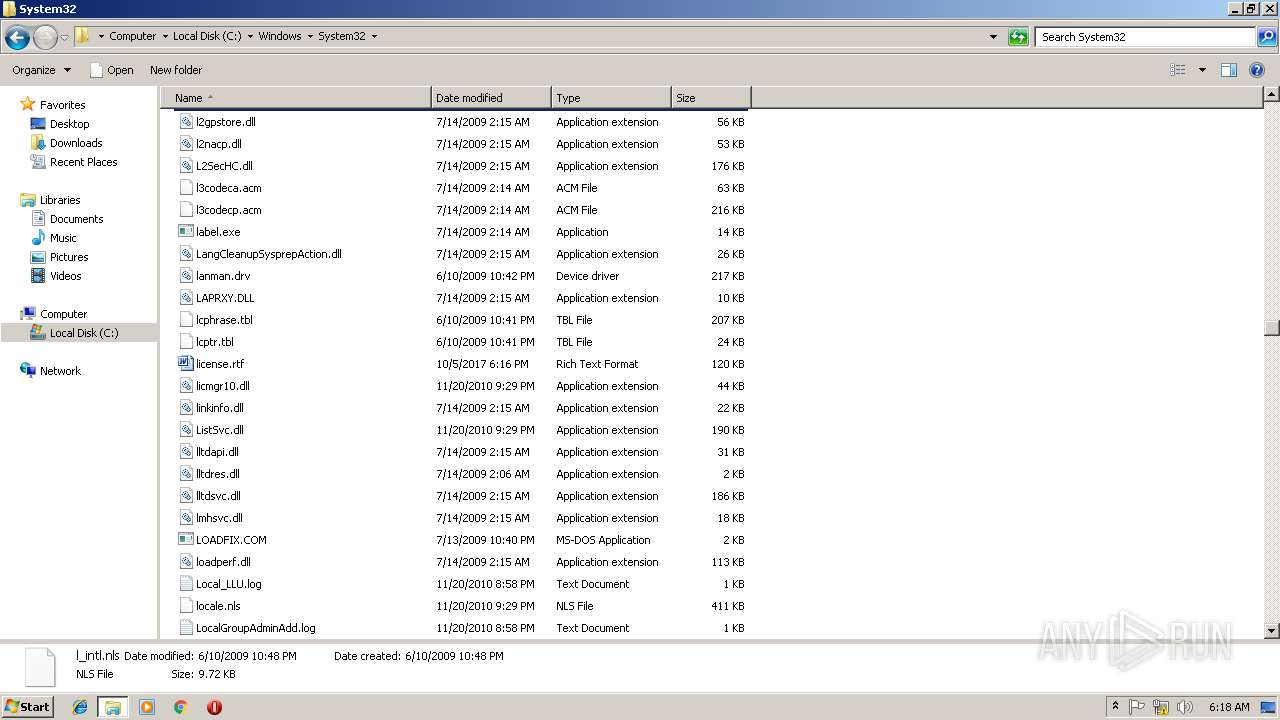Click the Forward navigation arrow
1280x720 pixels.
tap(45, 38)
